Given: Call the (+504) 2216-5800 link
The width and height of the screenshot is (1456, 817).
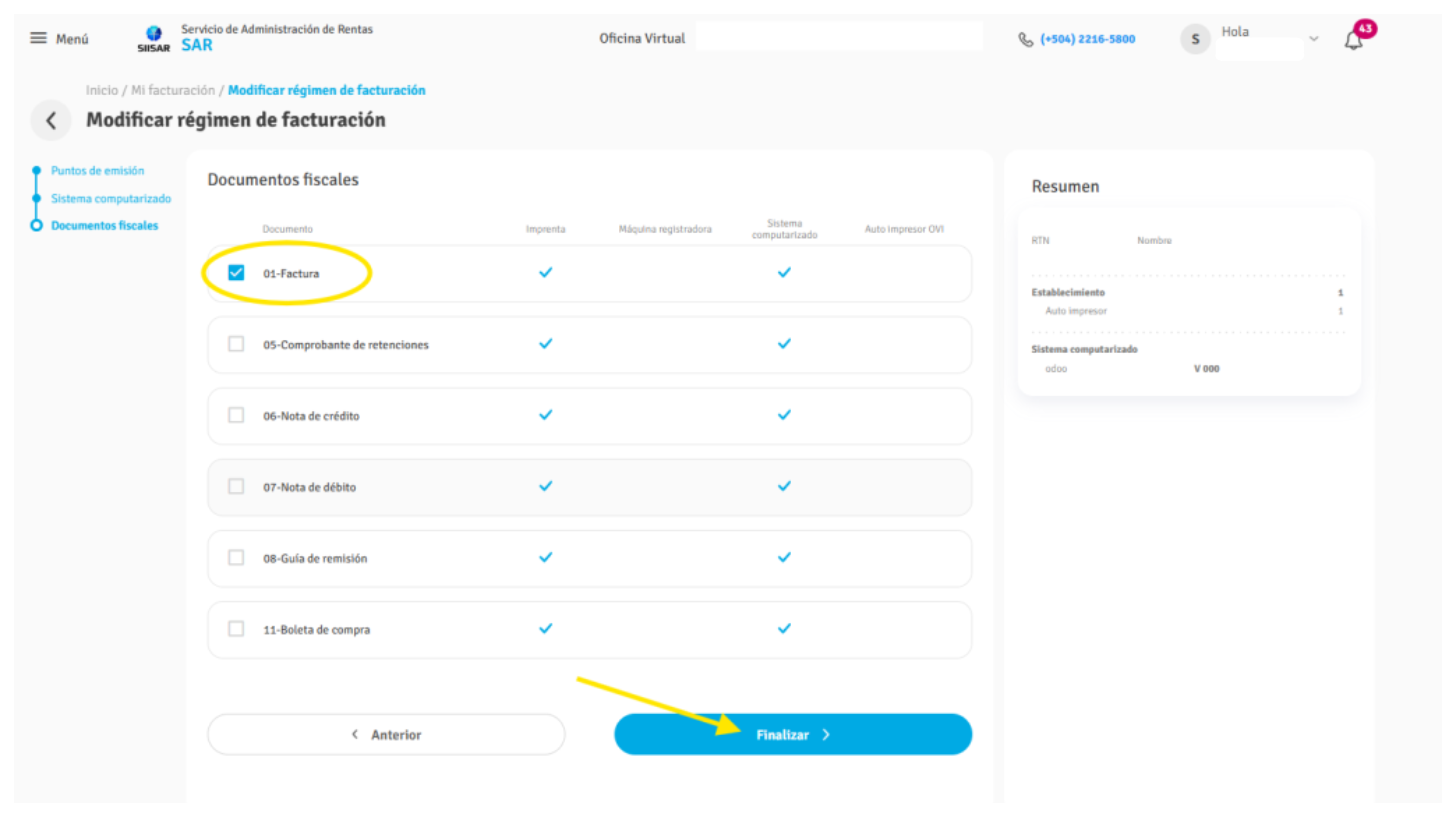Looking at the screenshot, I should click(x=1087, y=39).
